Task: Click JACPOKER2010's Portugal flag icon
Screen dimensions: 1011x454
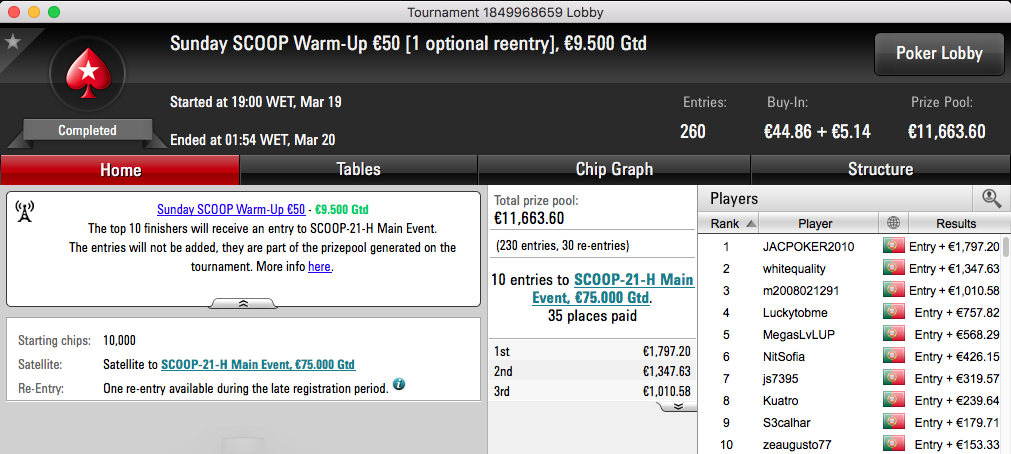Action: pos(893,246)
